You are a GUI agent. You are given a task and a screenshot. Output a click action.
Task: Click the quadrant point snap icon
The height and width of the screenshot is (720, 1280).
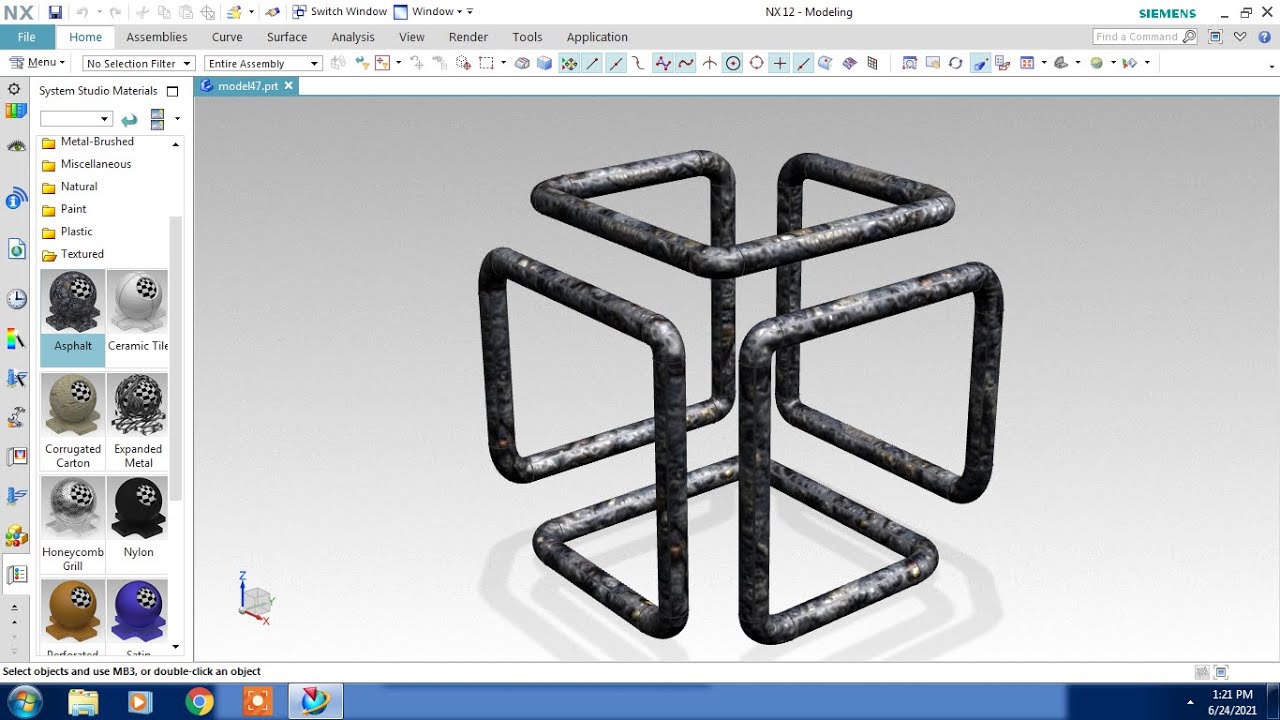757,63
